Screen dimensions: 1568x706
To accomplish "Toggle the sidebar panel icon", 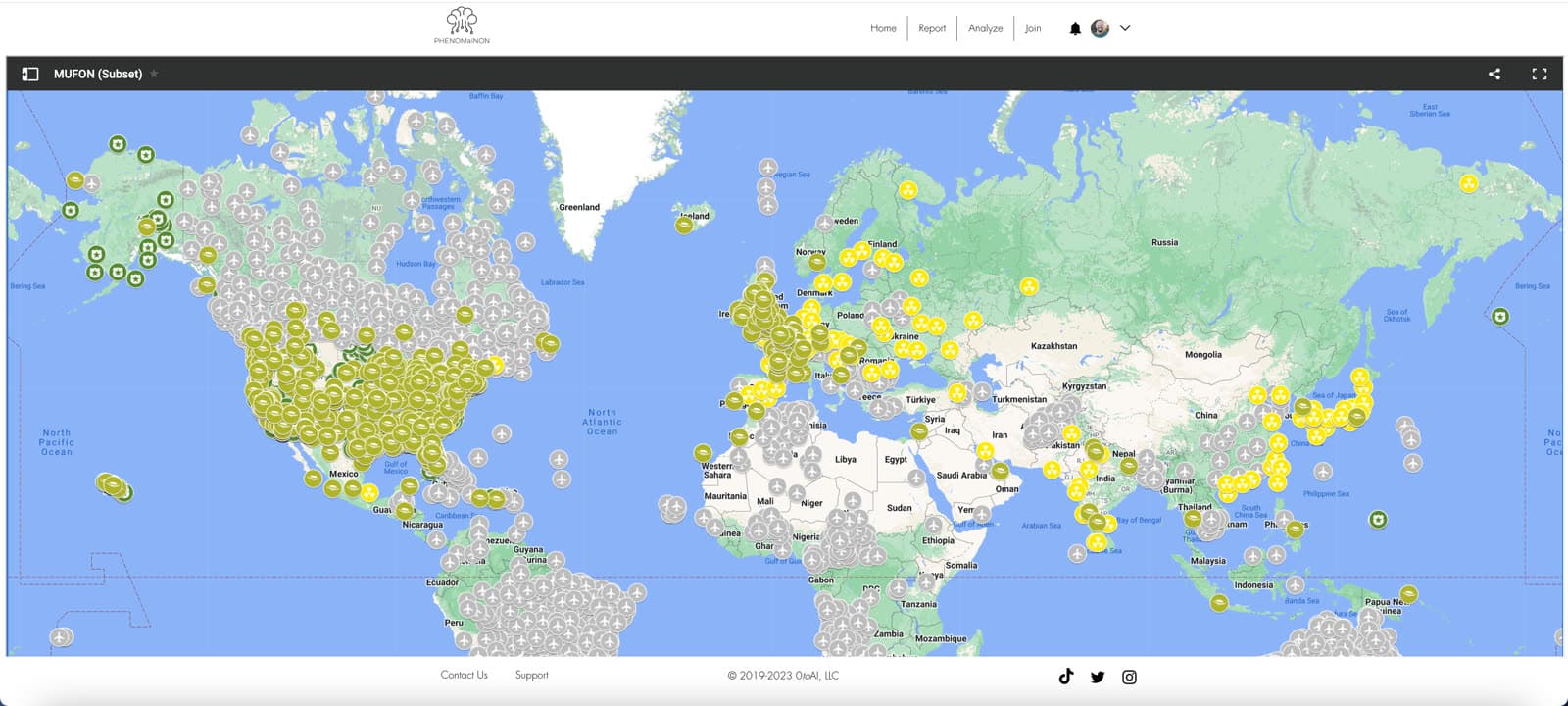I will (x=30, y=74).
